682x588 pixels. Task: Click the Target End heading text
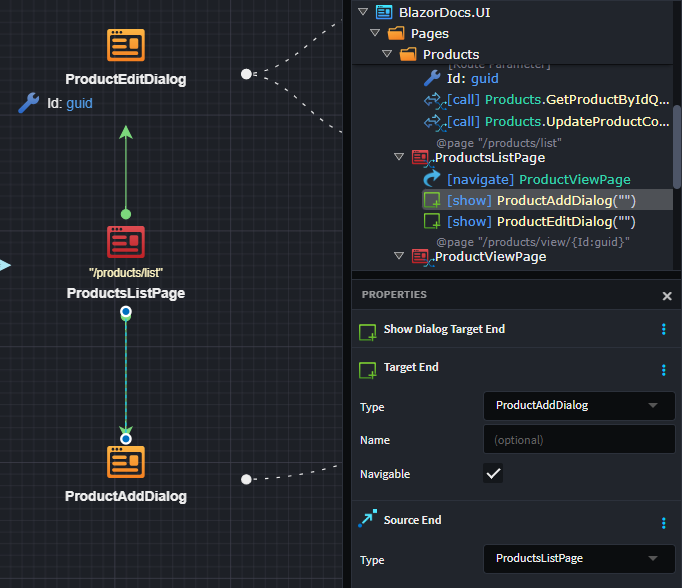(x=411, y=367)
